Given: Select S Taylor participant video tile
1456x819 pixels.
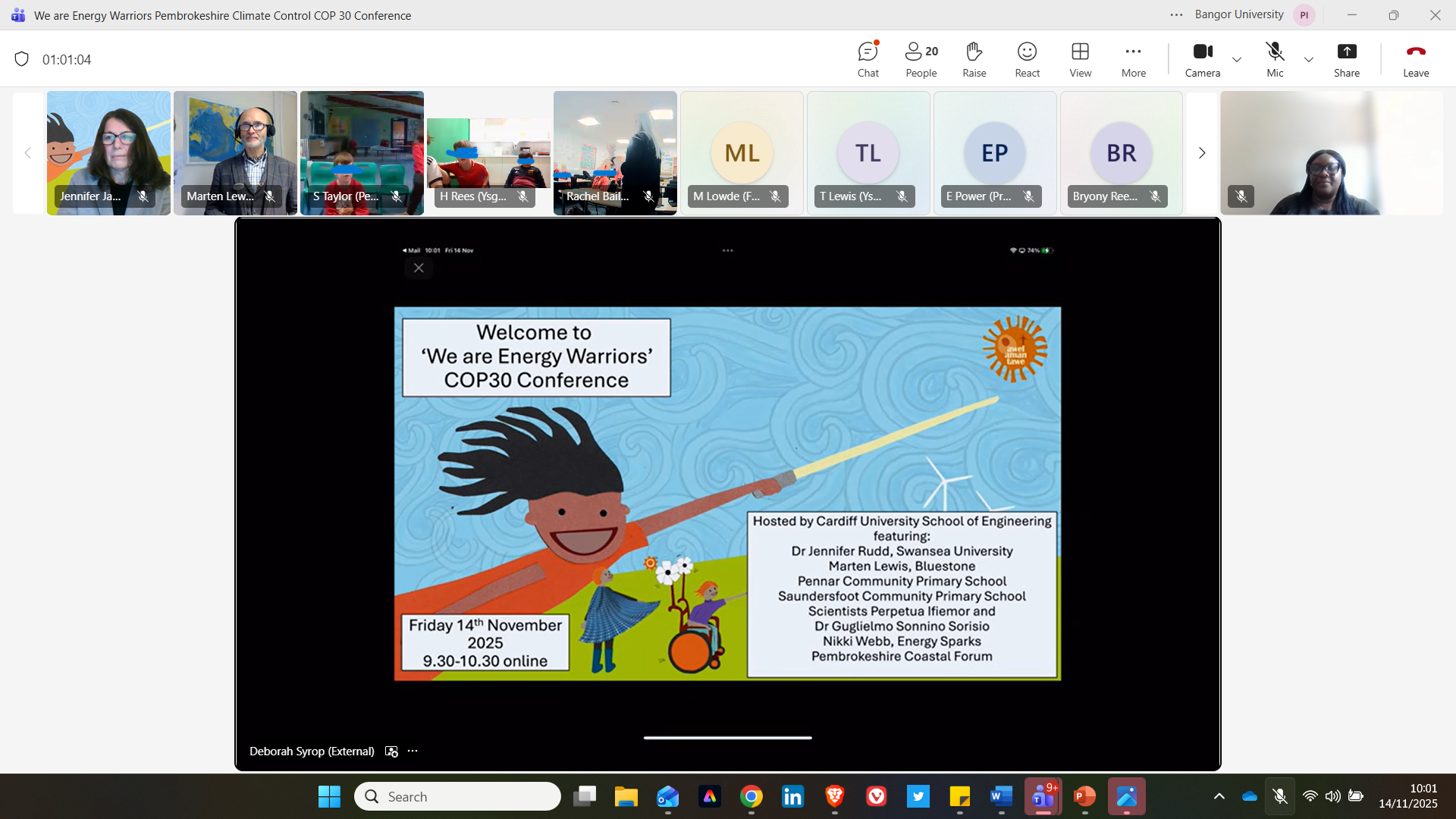Looking at the screenshot, I should (x=362, y=153).
